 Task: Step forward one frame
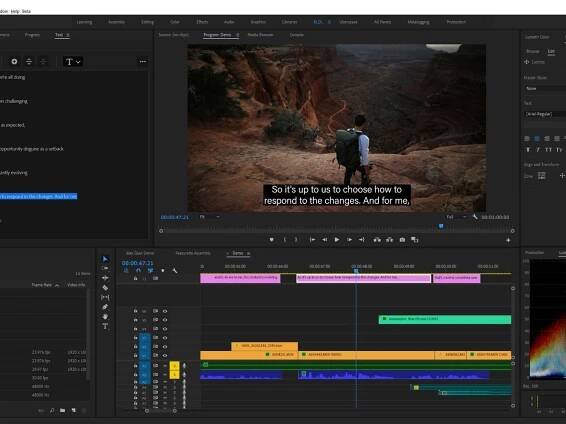click(x=349, y=240)
